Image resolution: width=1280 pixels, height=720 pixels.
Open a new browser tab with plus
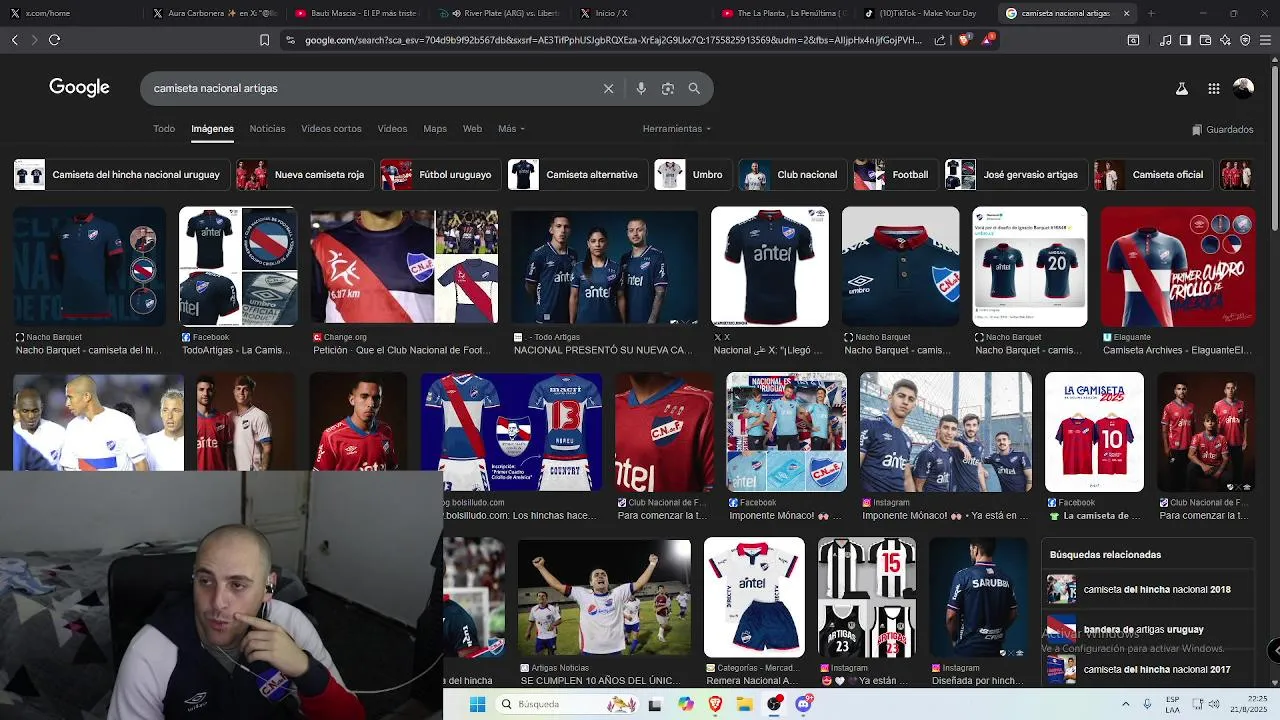1151,13
